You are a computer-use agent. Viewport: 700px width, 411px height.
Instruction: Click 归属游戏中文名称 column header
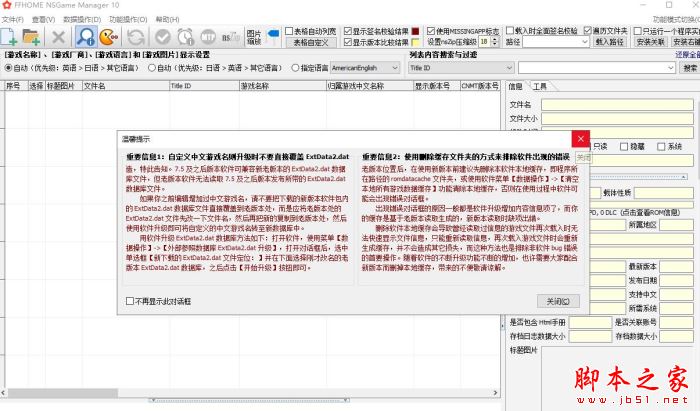point(370,86)
